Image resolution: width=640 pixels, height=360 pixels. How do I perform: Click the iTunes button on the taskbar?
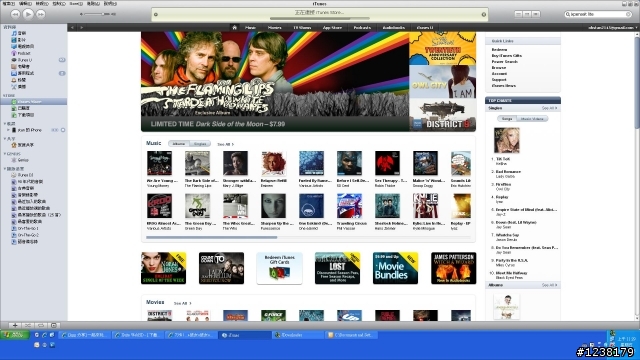coord(244,335)
